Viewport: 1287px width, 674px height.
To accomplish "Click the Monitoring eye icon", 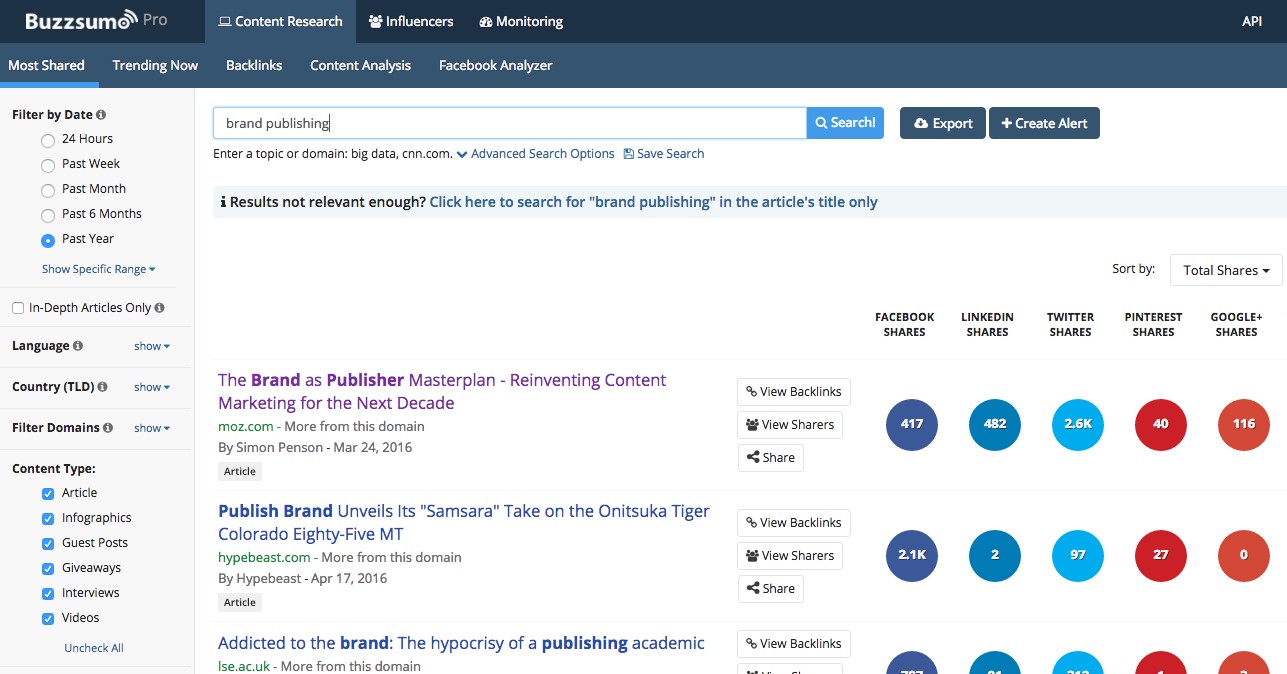I will (486, 20).
